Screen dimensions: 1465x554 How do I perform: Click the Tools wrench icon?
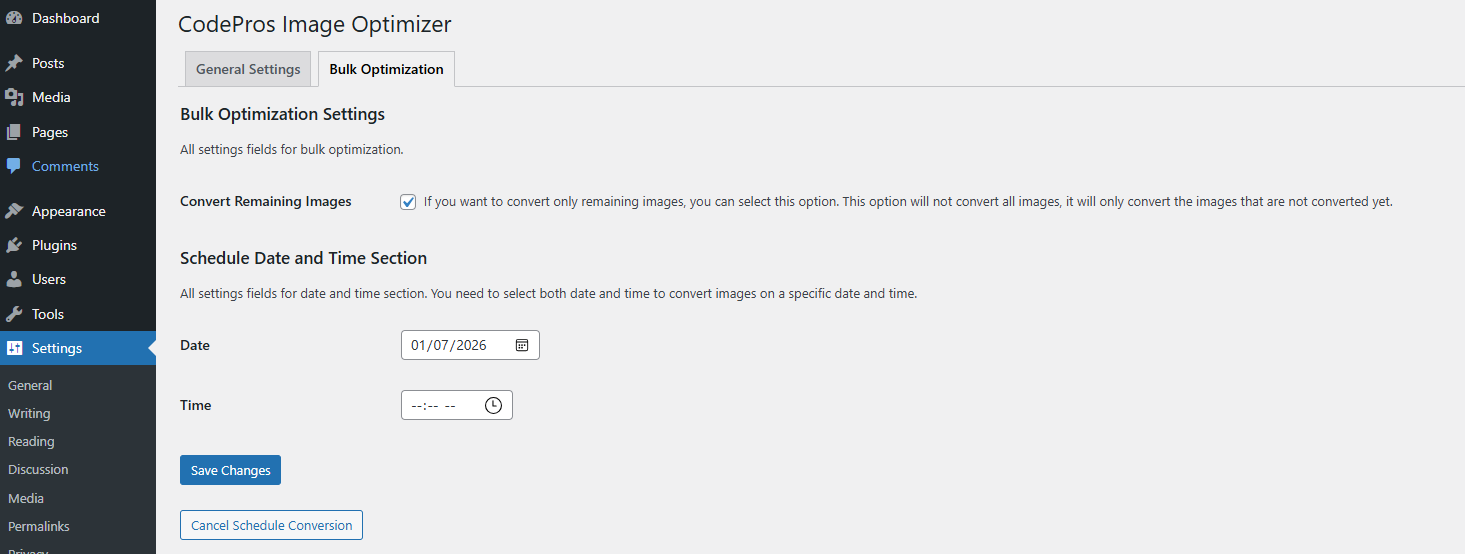click(14, 314)
